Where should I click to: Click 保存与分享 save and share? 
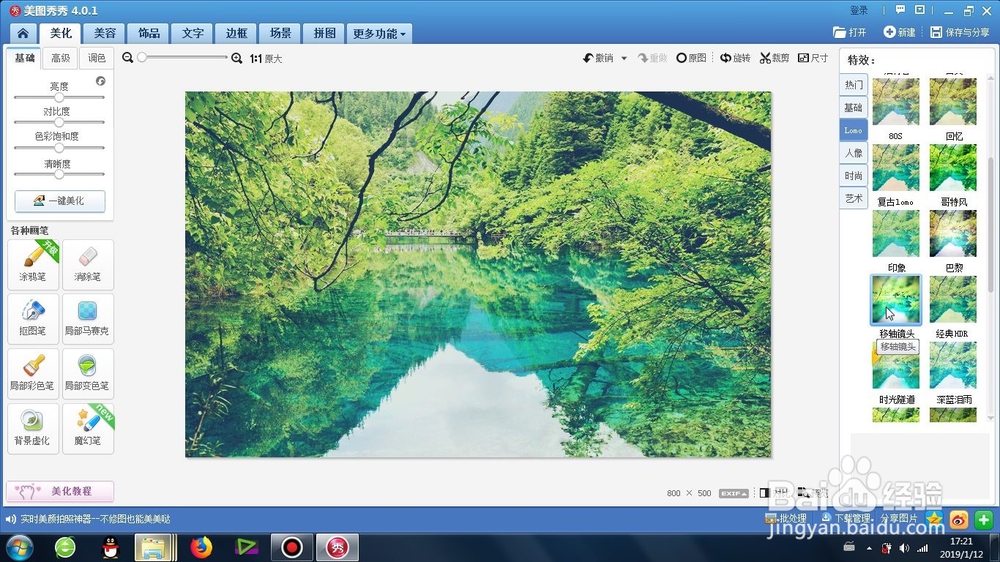tap(960, 32)
